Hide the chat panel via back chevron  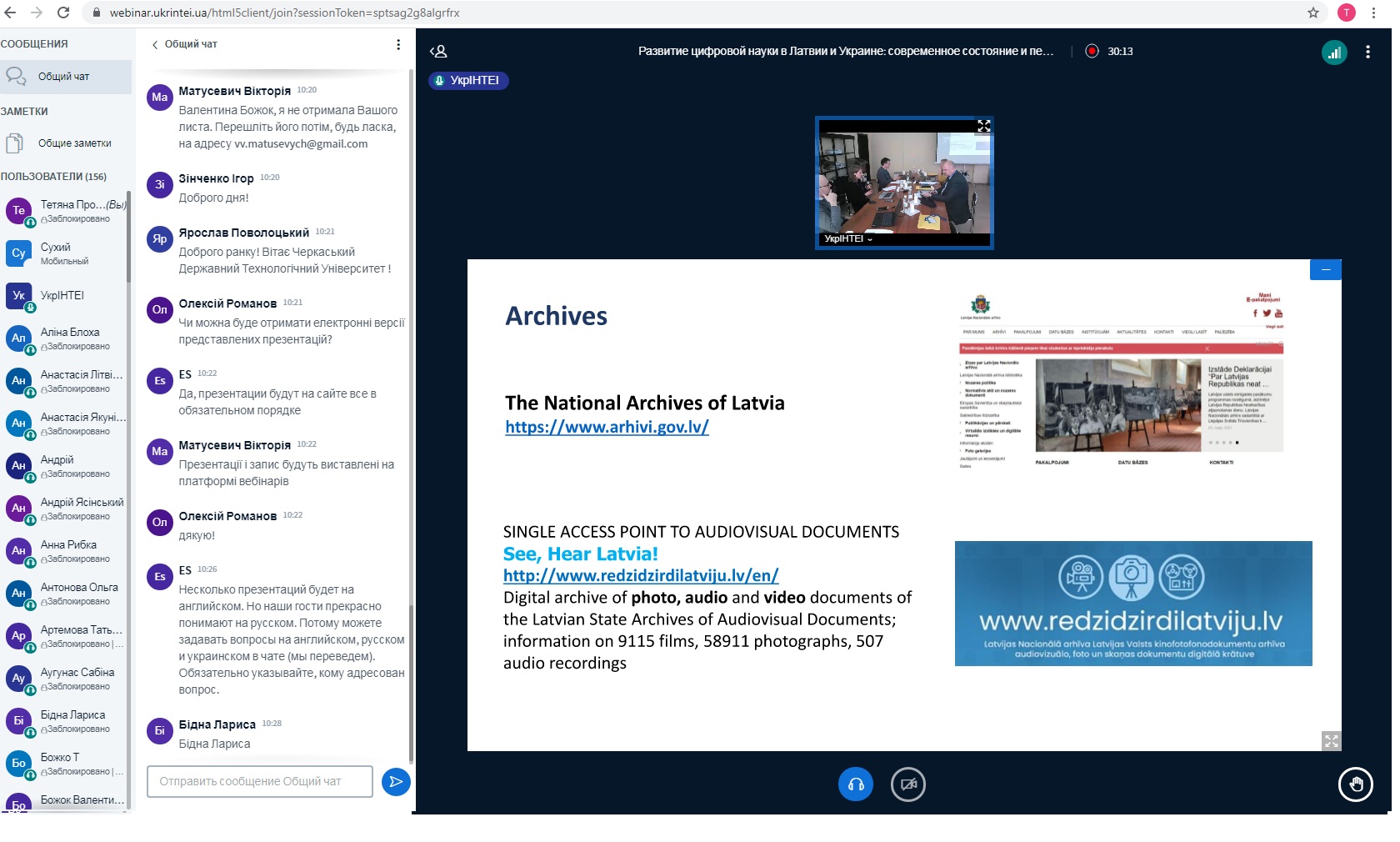click(x=155, y=45)
